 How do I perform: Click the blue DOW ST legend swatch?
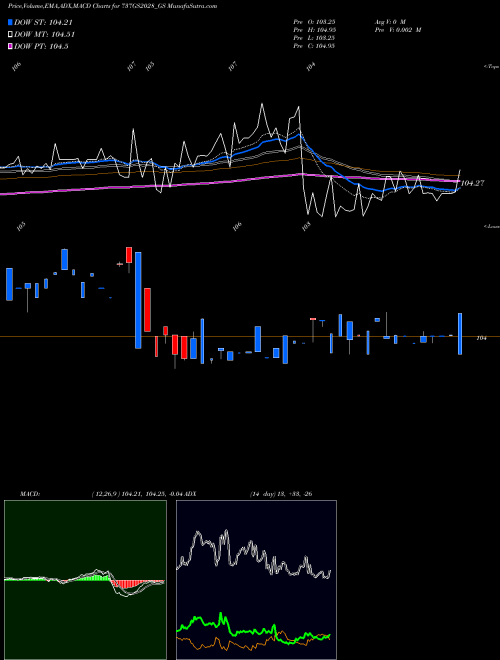tap(11, 22)
